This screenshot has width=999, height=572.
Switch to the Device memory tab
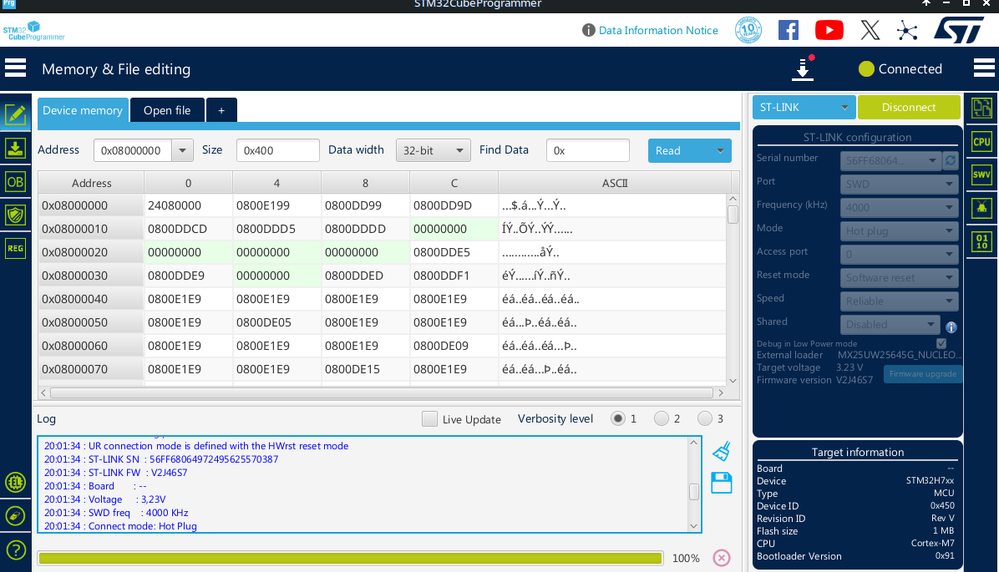[x=83, y=110]
